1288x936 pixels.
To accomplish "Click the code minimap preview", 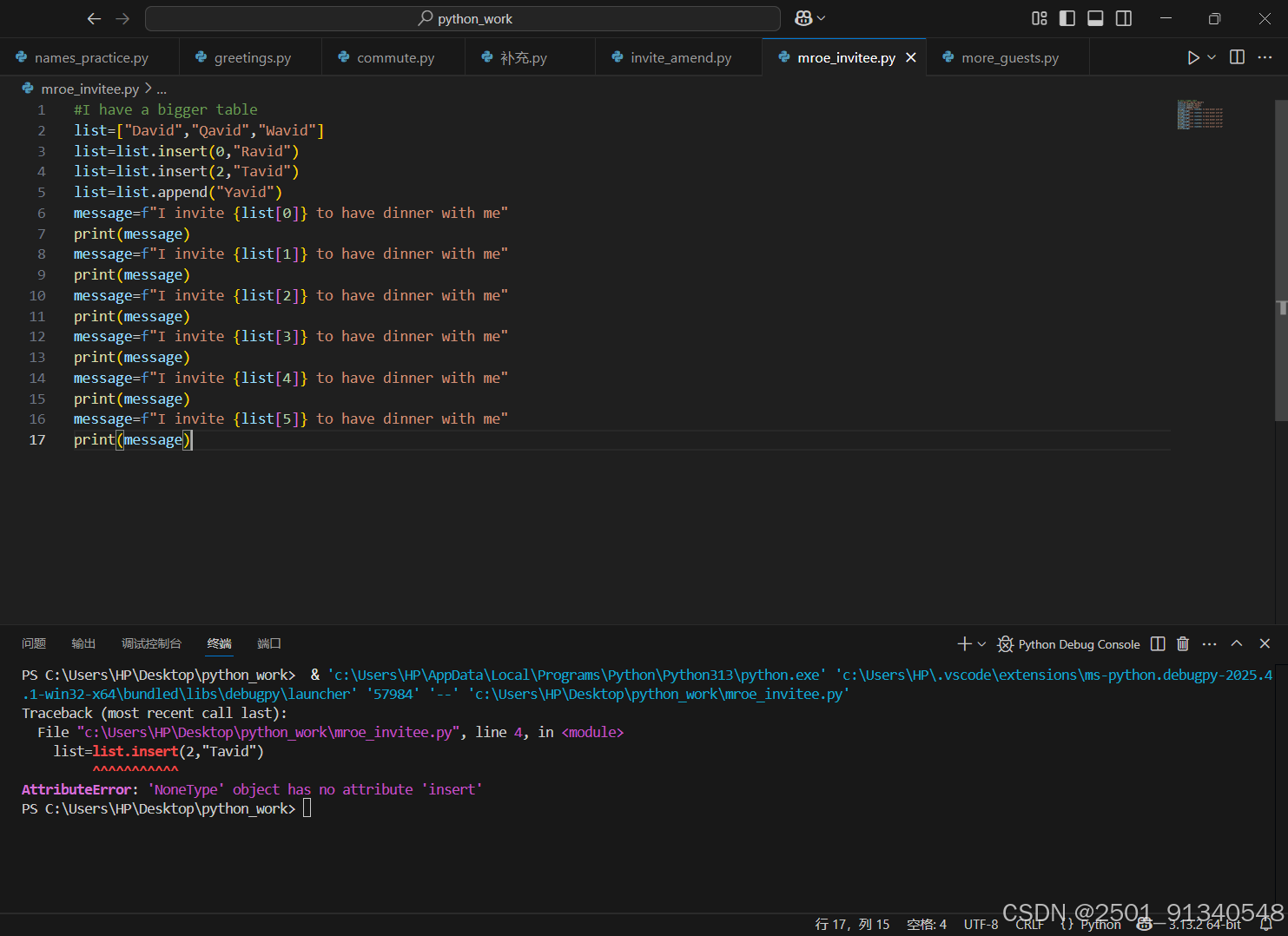I will 1199,115.
